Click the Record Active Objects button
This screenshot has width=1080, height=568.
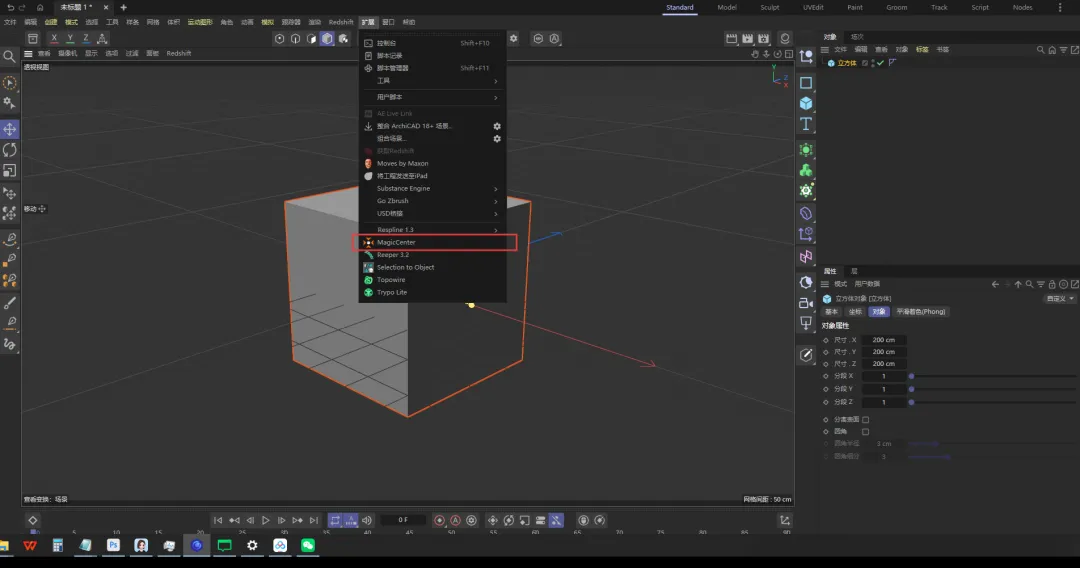click(x=439, y=520)
